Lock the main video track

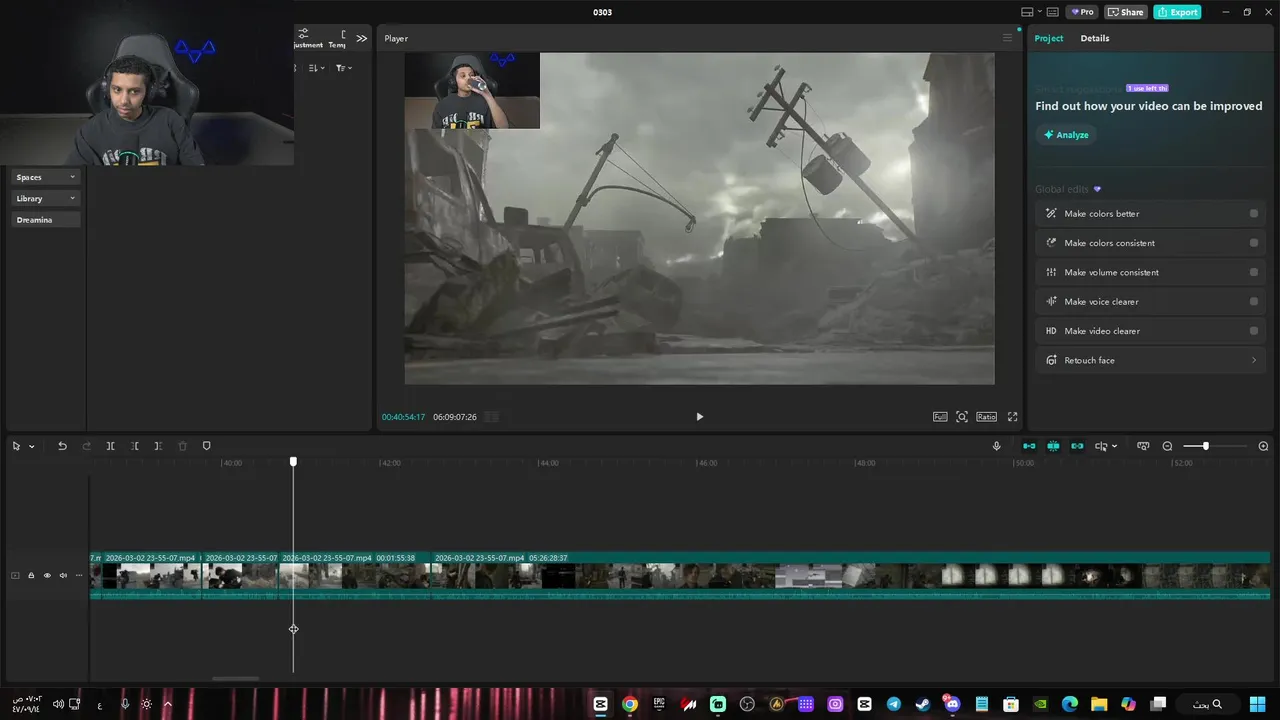point(31,575)
